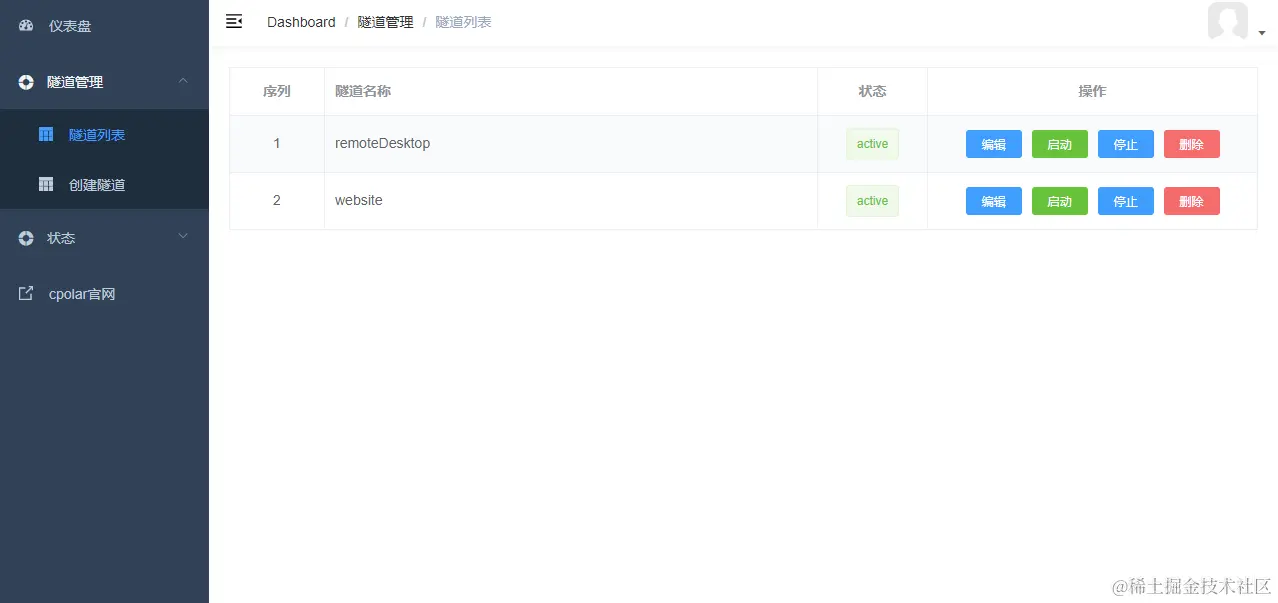1278x603 pixels.
Task: Edit the remoteDesktop tunnel with 编辑
Action: [x=994, y=144]
